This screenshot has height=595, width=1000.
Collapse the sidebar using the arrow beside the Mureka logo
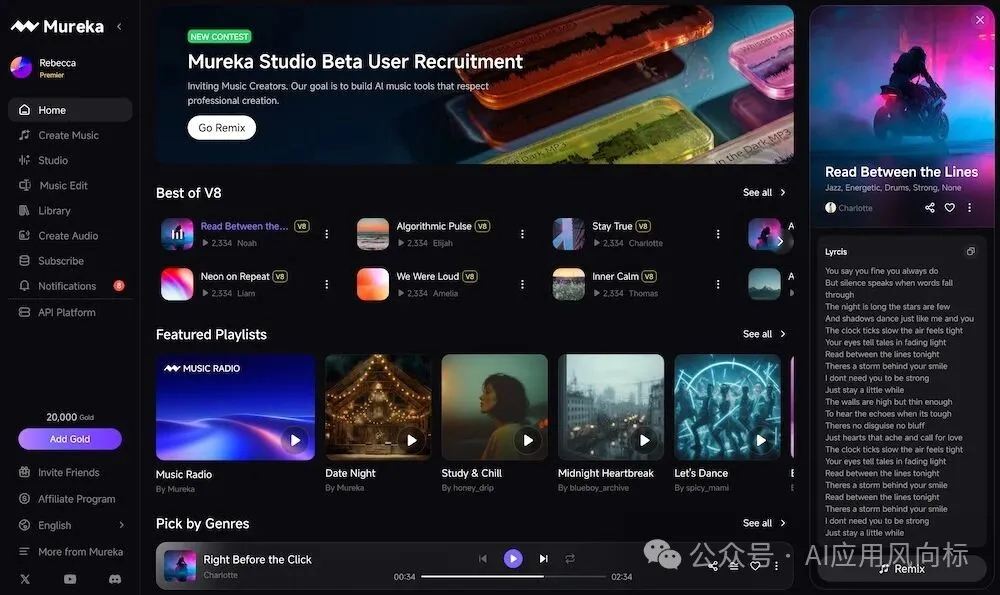click(x=120, y=26)
